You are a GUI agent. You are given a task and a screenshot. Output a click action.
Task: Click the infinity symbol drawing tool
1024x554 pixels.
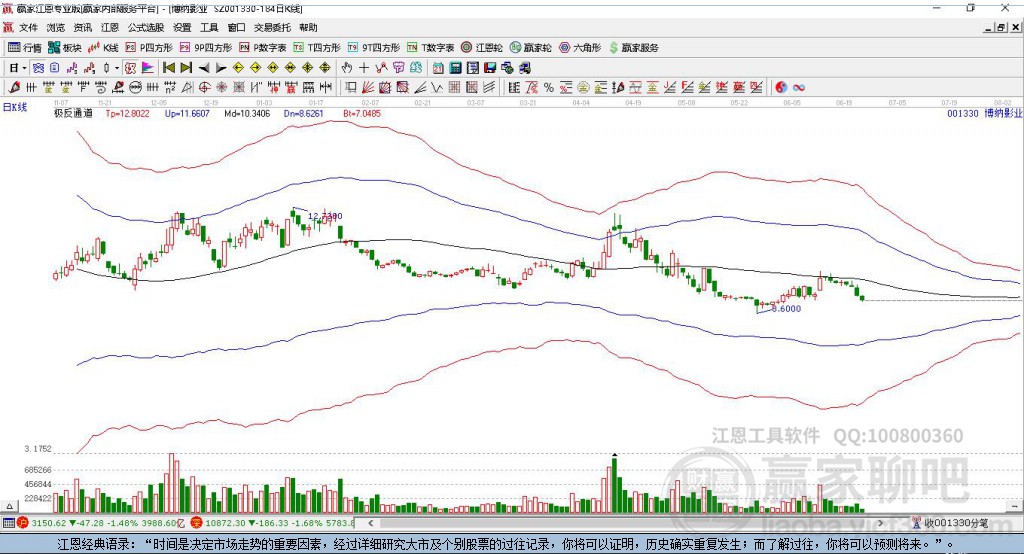(x=799, y=87)
